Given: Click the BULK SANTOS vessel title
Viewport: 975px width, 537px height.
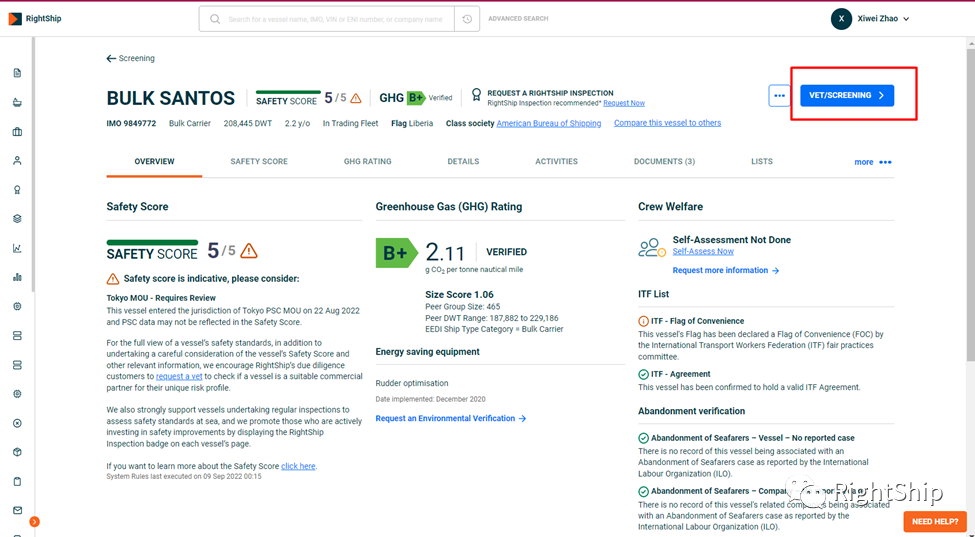Looking at the screenshot, I should 171,98.
